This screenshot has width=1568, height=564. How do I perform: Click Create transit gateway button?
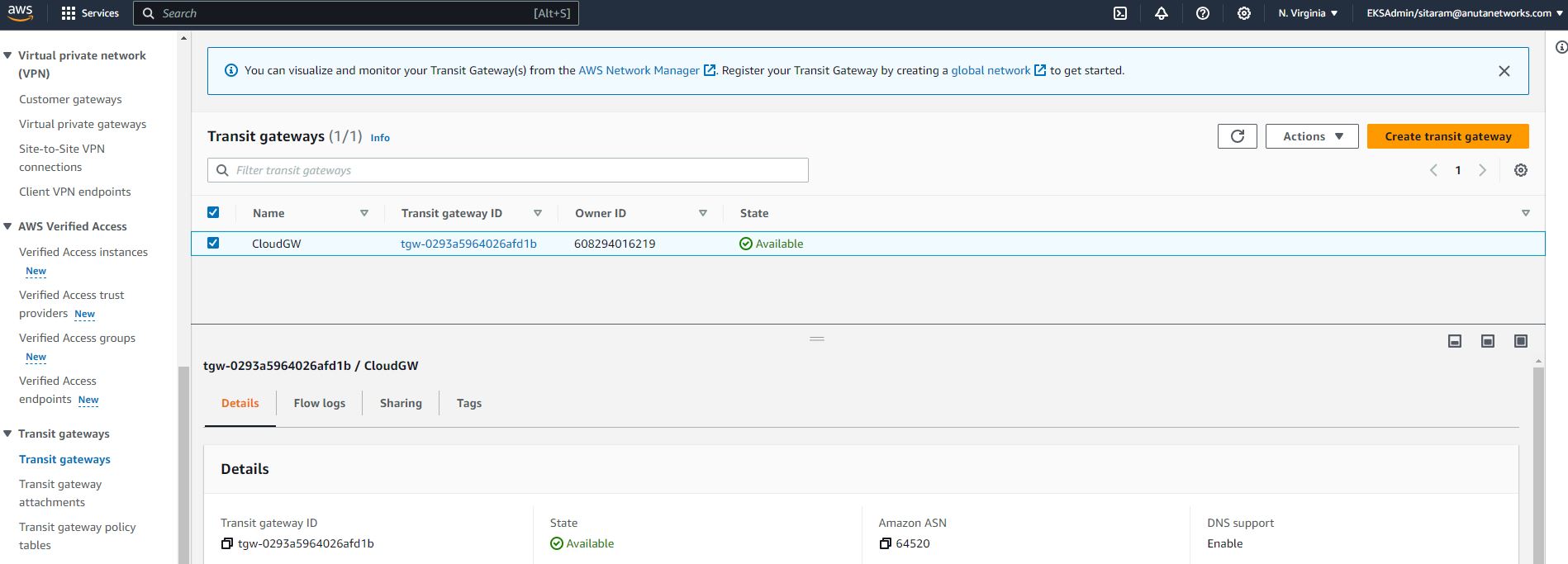[1448, 136]
